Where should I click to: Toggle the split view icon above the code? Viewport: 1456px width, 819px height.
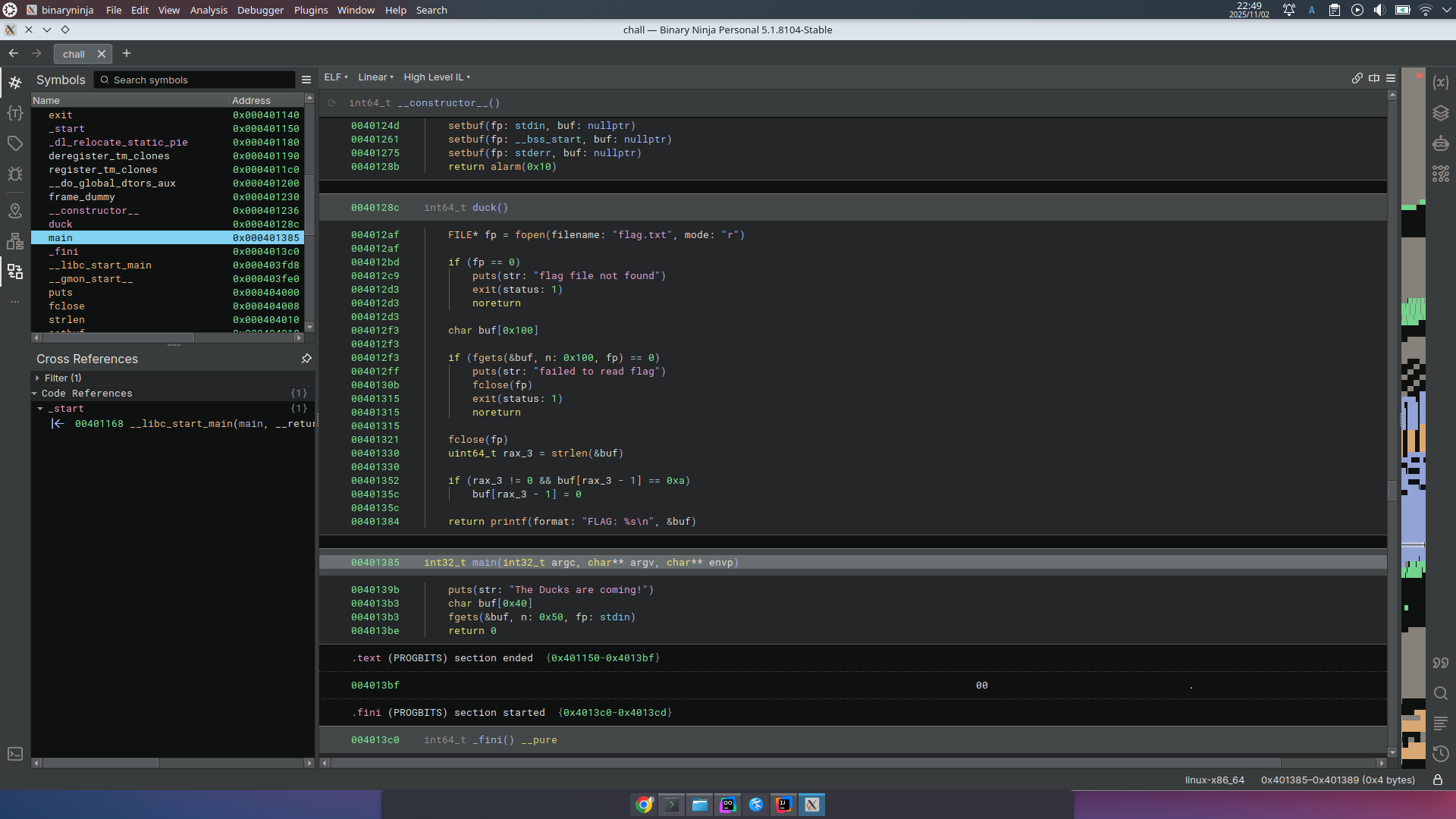point(1374,78)
